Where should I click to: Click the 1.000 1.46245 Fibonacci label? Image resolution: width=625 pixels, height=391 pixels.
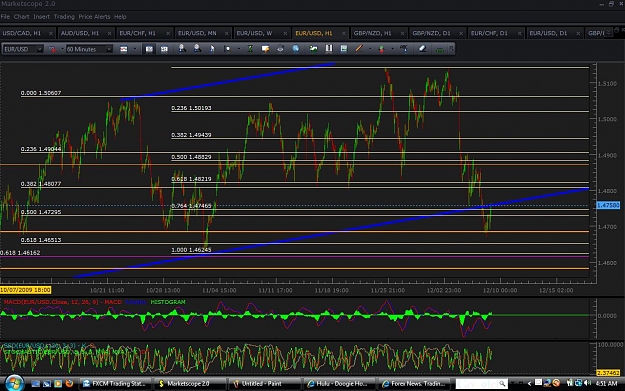(x=191, y=250)
